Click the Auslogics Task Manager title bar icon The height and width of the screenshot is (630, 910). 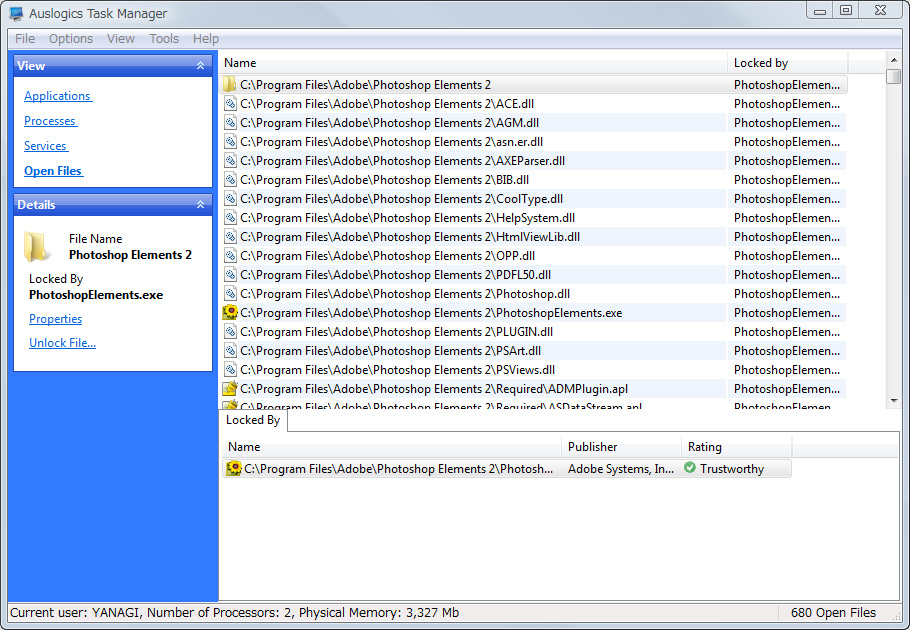tap(16, 13)
